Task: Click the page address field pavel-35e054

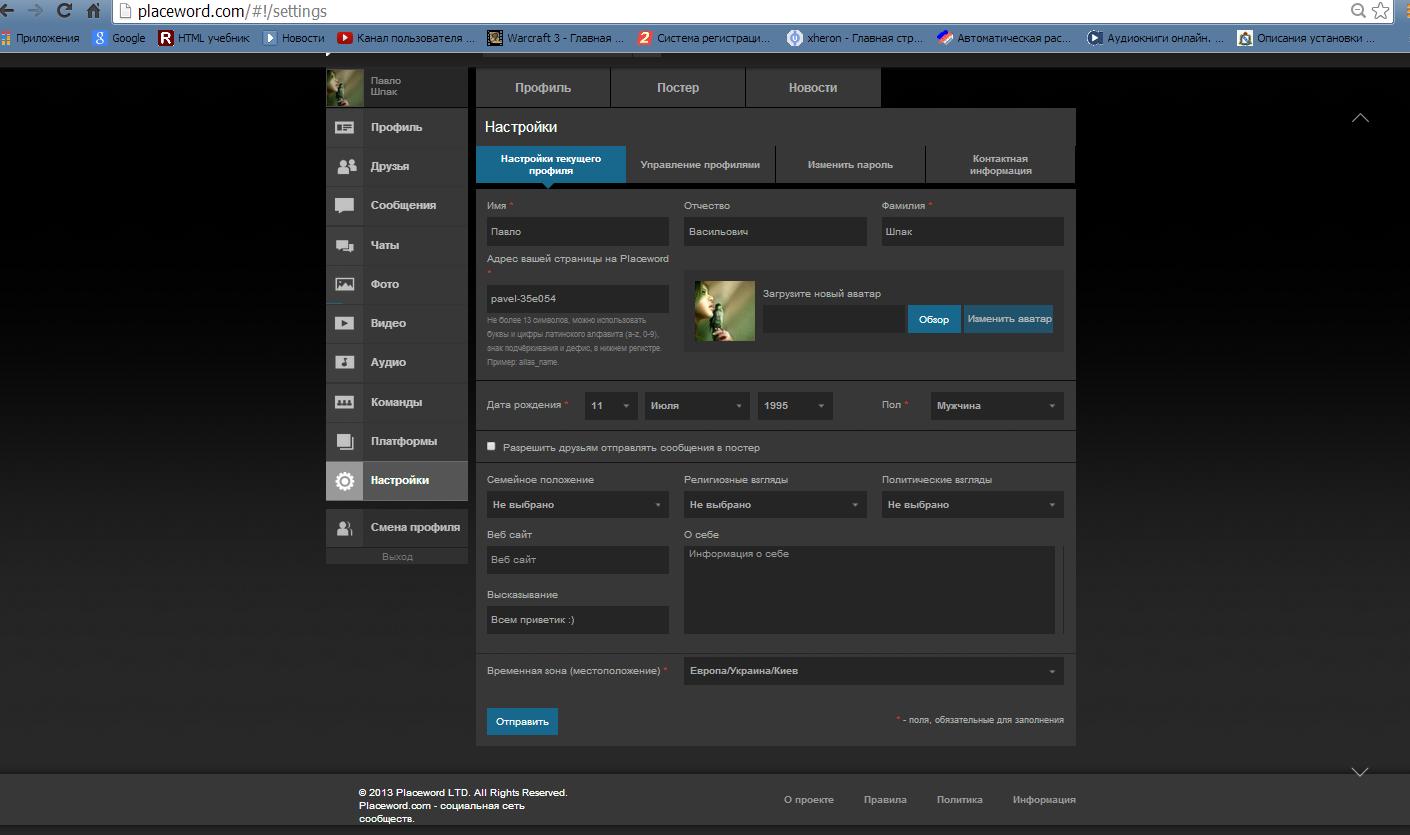Action: (578, 299)
